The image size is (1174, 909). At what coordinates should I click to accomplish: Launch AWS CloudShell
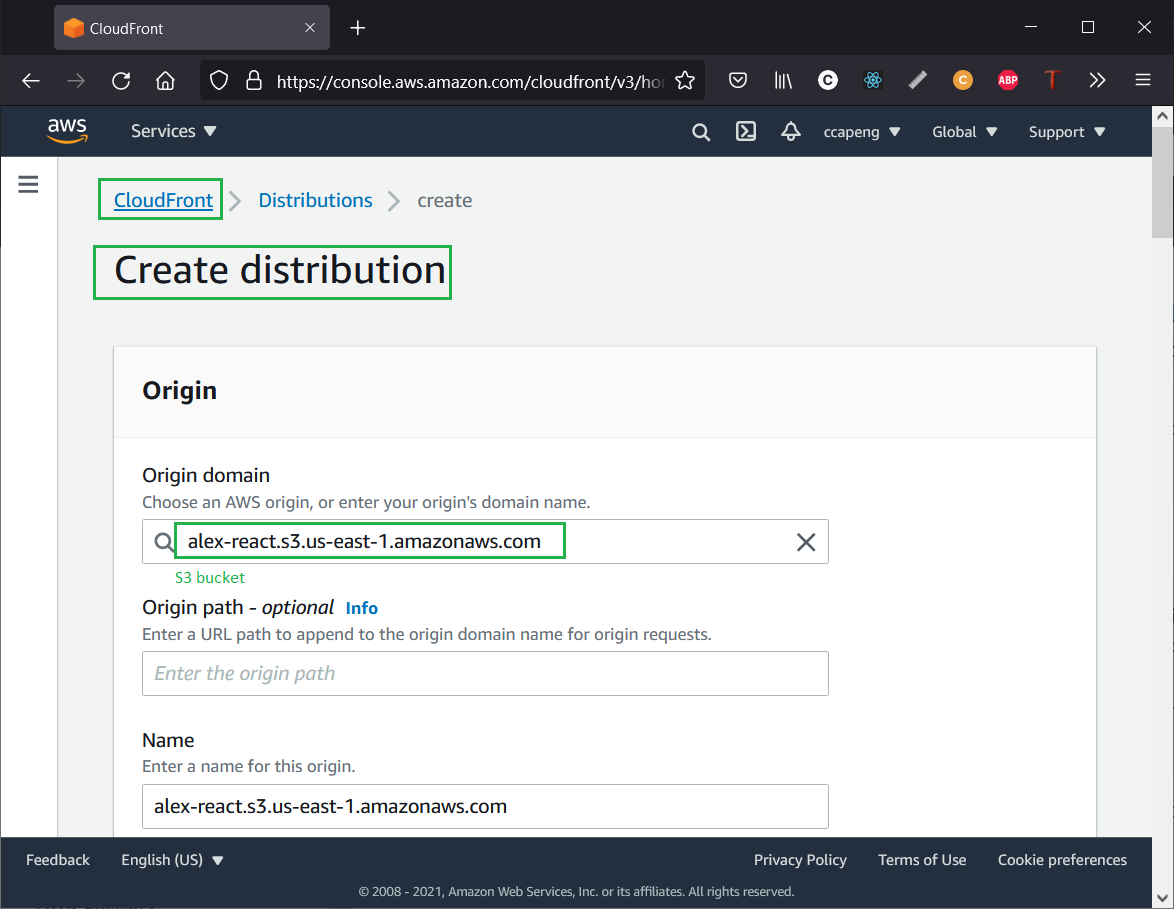(x=746, y=132)
